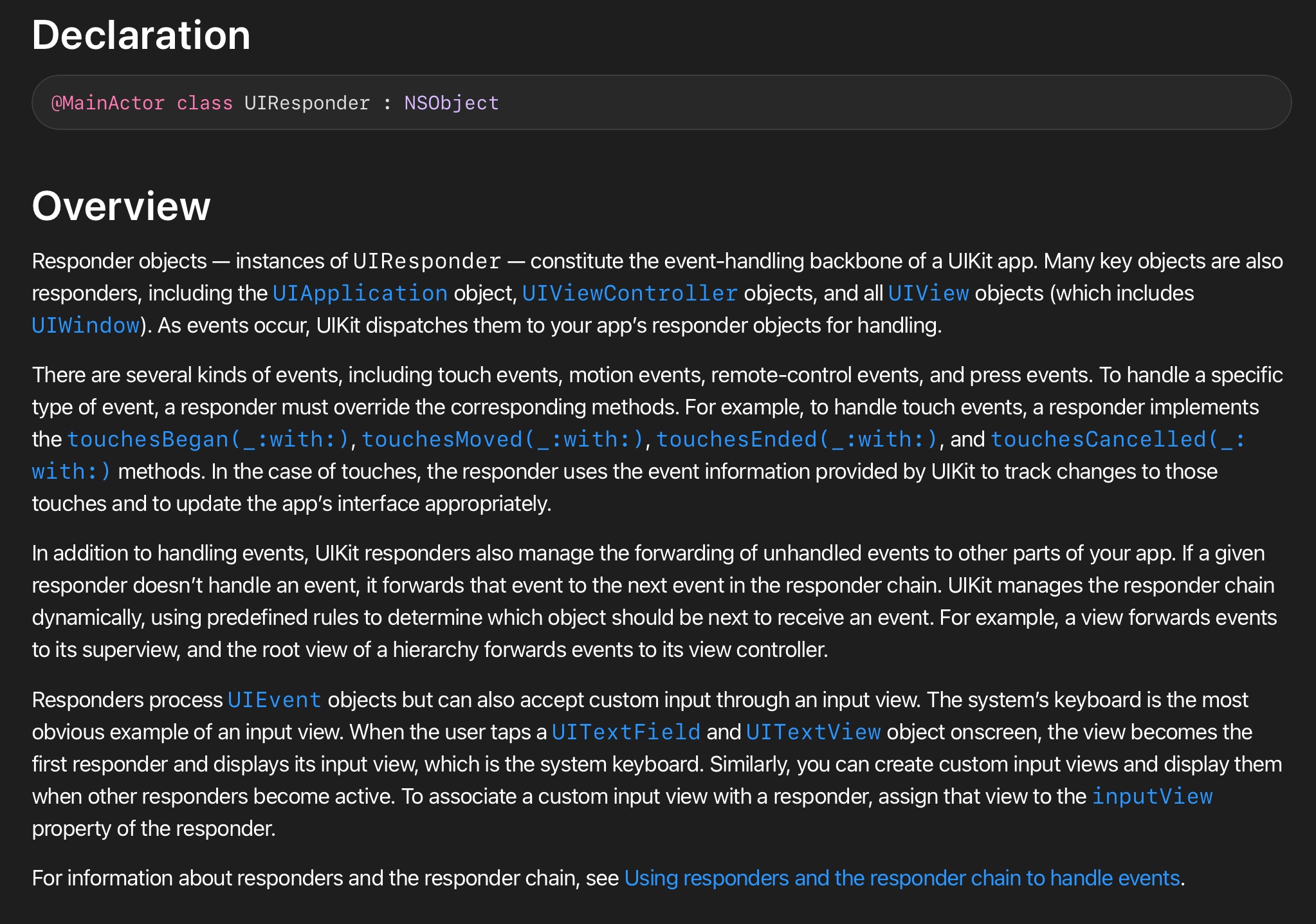Open the UITextView link
This screenshot has height=924, width=1316.
click(x=814, y=732)
